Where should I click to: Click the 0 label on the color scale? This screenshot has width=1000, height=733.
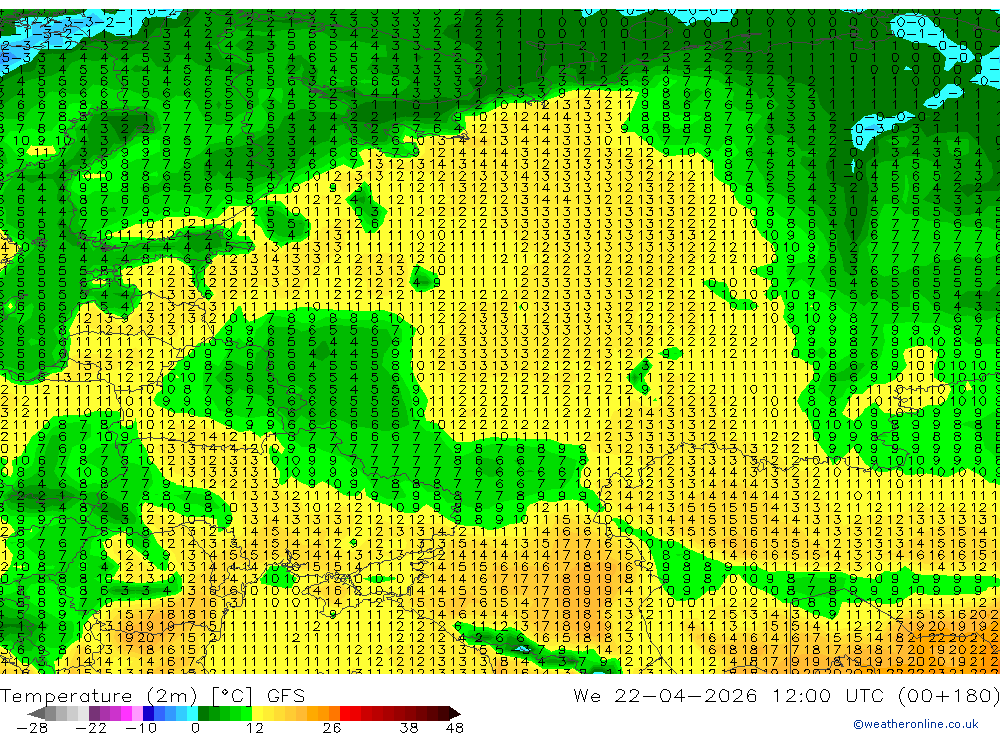(x=195, y=728)
